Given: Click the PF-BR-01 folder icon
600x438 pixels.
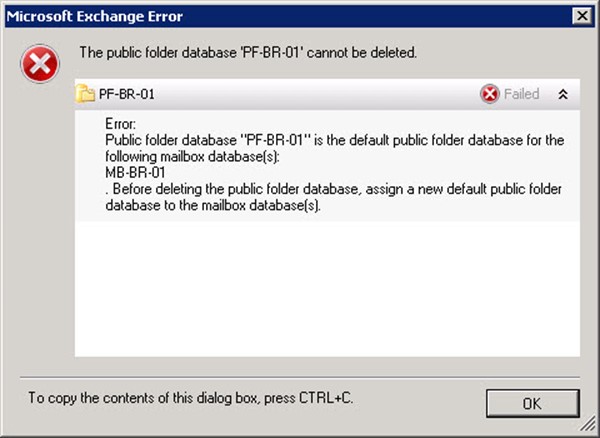Looking at the screenshot, I should 87,94.
